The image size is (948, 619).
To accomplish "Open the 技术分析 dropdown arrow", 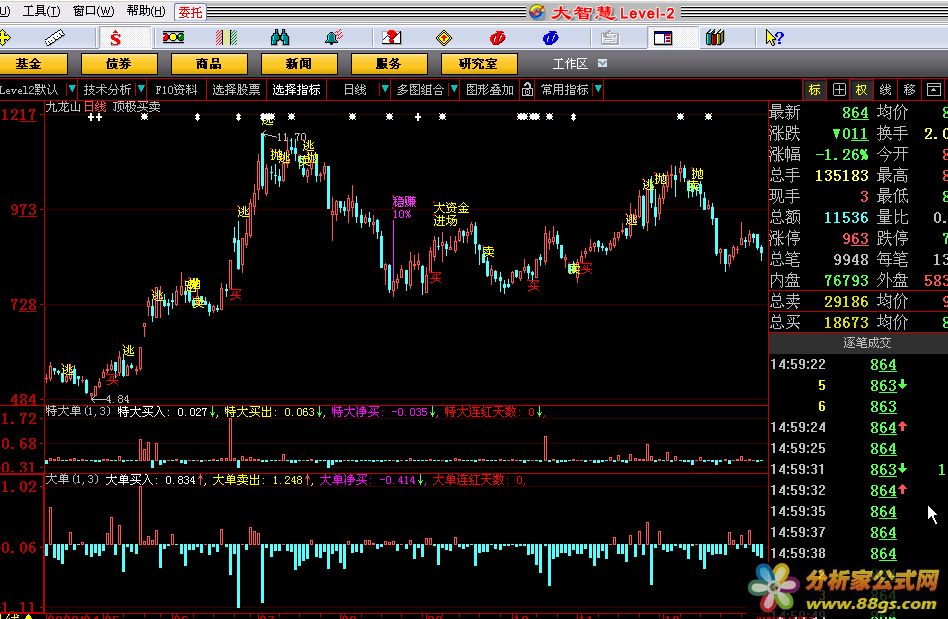I will 141,89.
